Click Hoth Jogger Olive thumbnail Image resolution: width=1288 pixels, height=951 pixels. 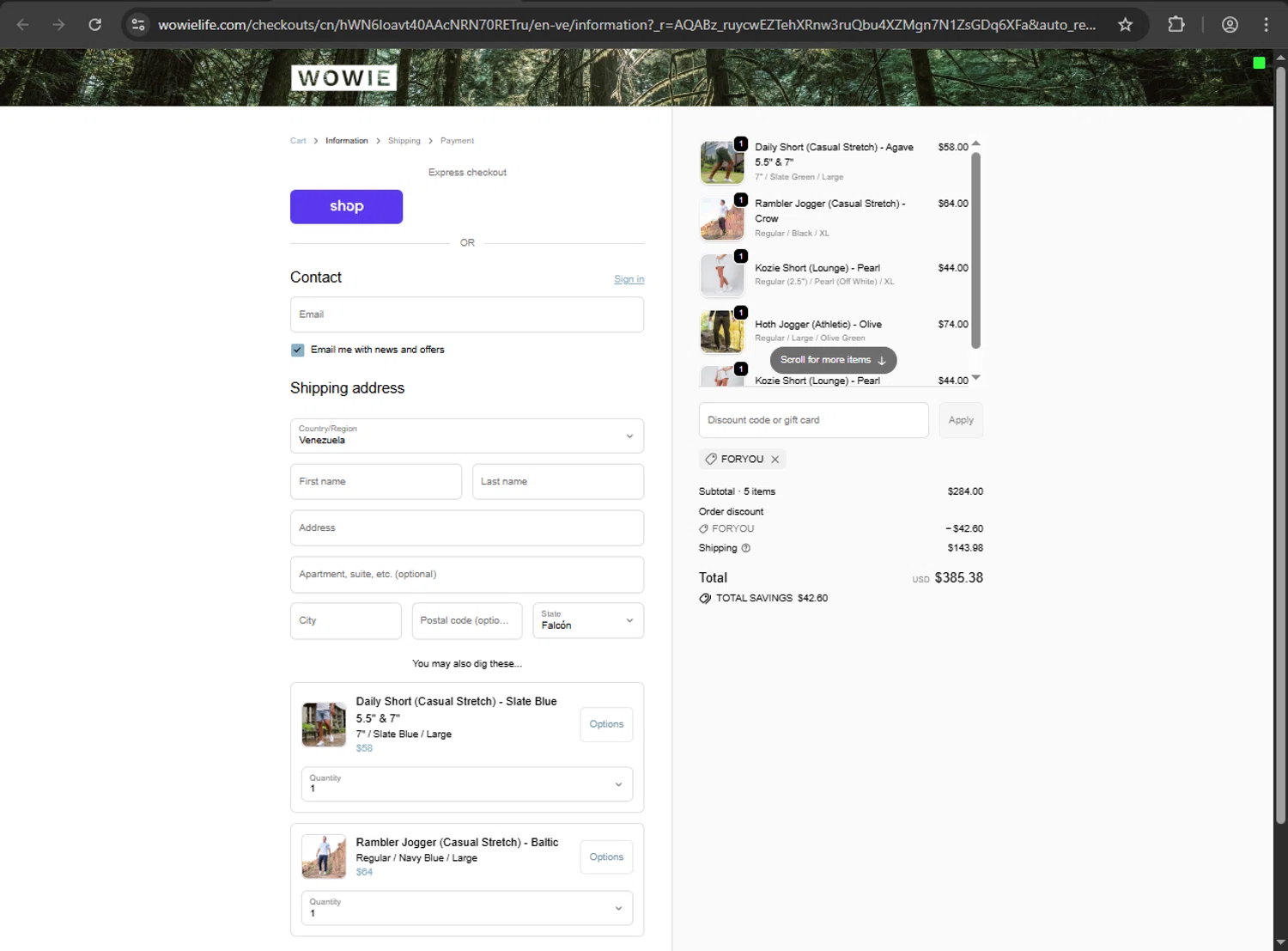pyautogui.click(x=722, y=332)
